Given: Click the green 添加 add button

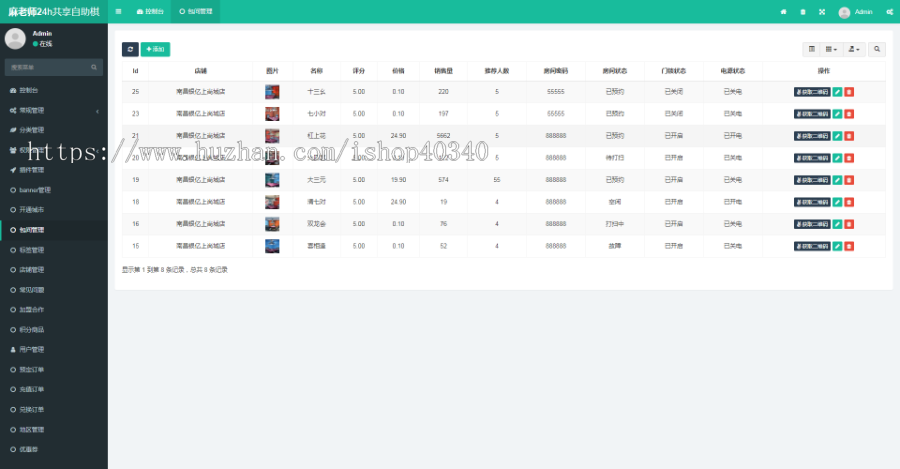Looking at the screenshot, I should pyautogui.click(x=155, y=49).
